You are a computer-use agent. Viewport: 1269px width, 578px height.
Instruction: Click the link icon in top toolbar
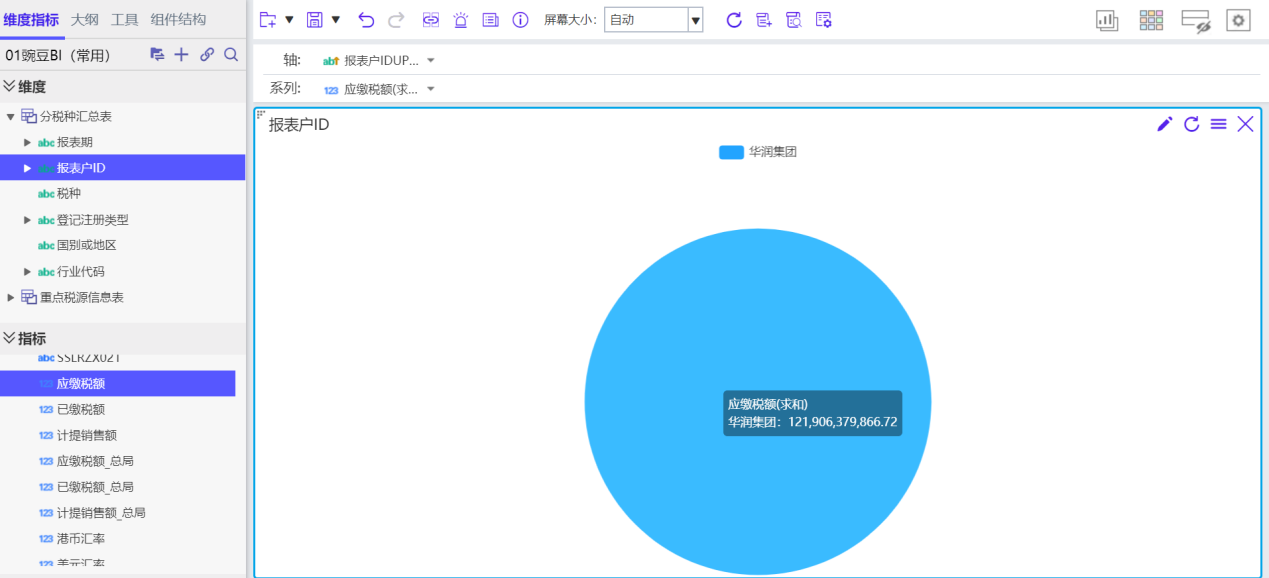[x=431, y=20]
